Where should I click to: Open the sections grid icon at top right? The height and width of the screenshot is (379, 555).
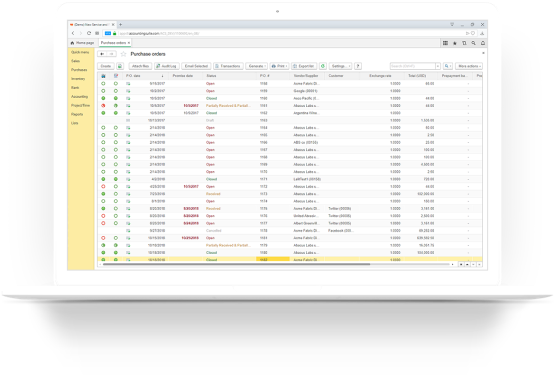(x=445, y=43)
